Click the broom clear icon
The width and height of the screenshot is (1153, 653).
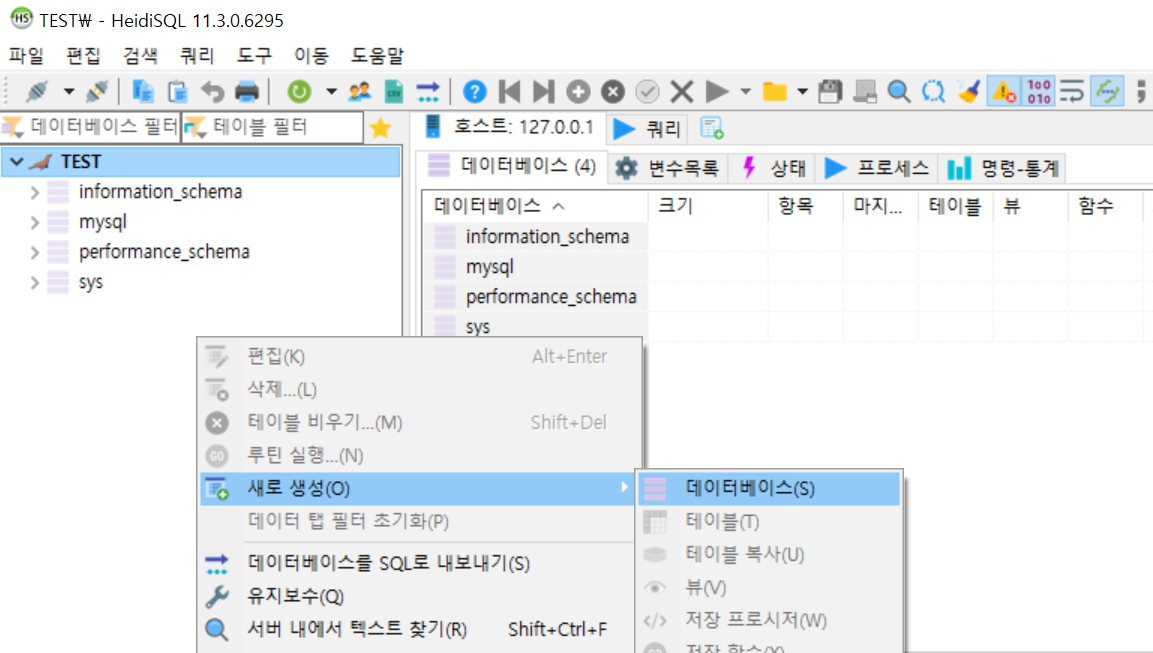(x=968, y=92)
